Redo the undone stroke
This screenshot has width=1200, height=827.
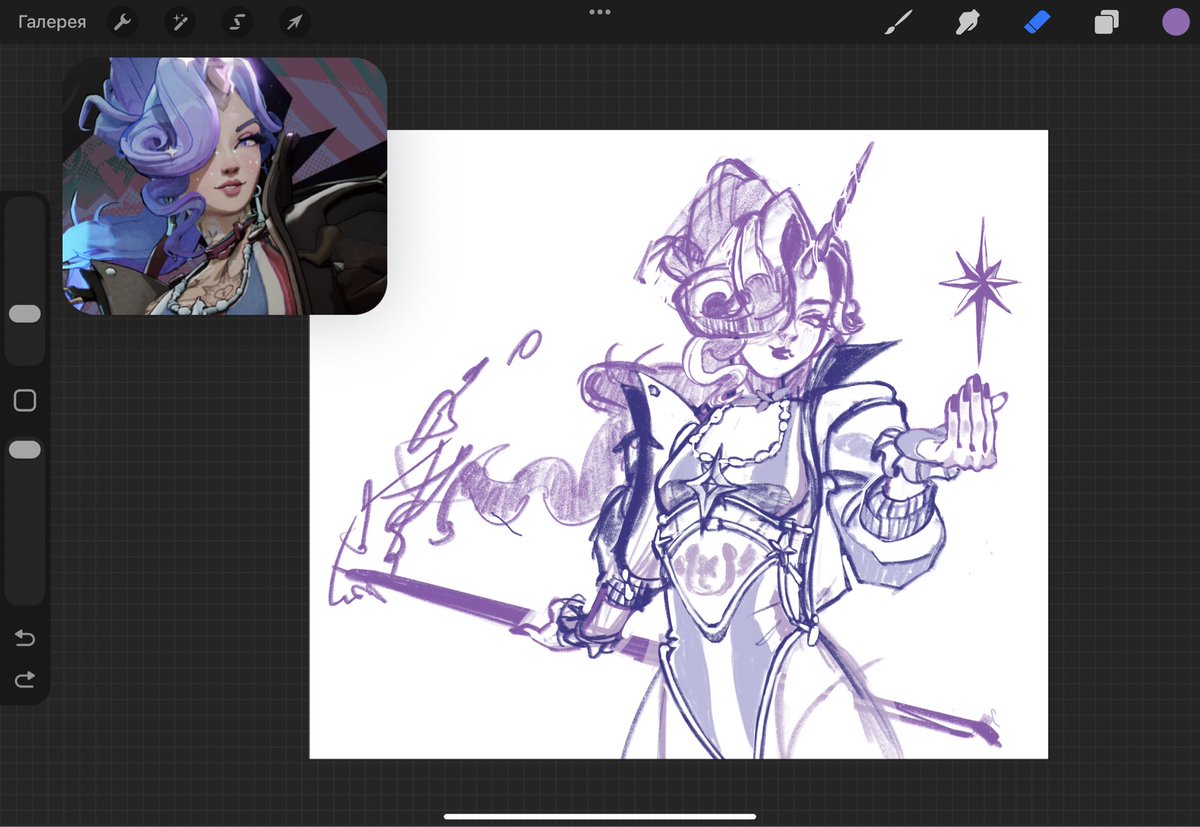25,680
